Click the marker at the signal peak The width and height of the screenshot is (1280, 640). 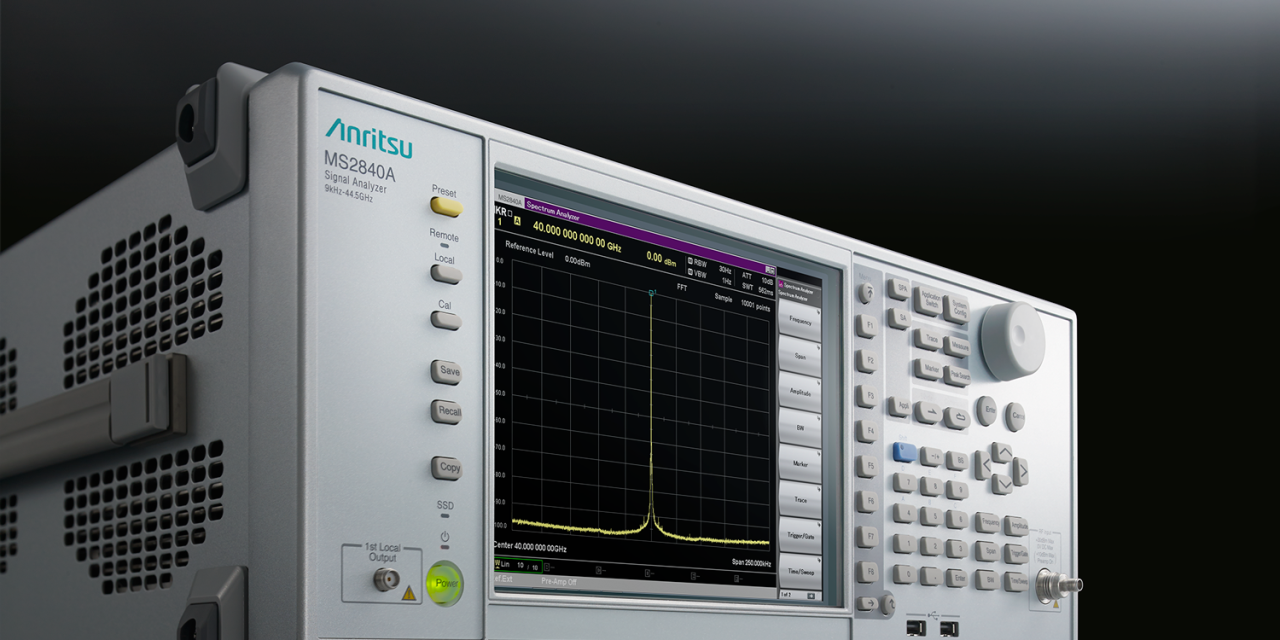click(651, 293)
